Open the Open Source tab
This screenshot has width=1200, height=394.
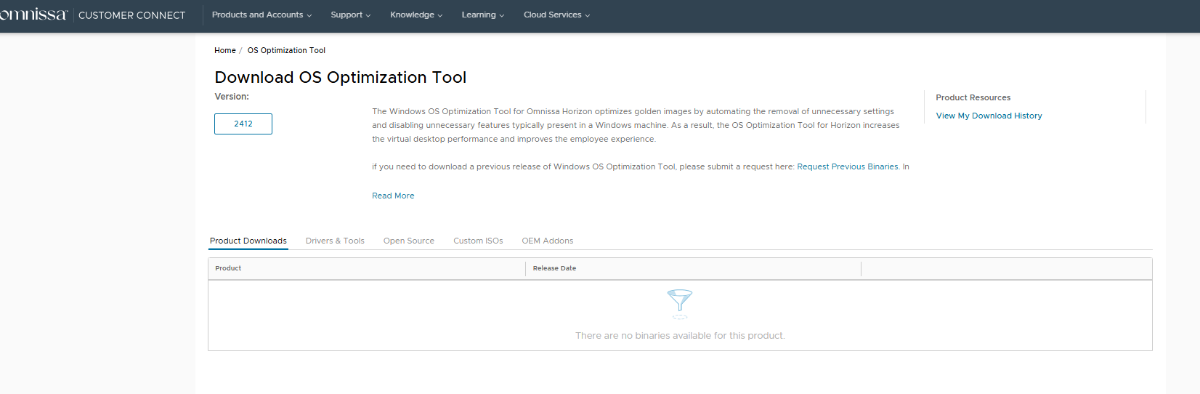(409, 241)
